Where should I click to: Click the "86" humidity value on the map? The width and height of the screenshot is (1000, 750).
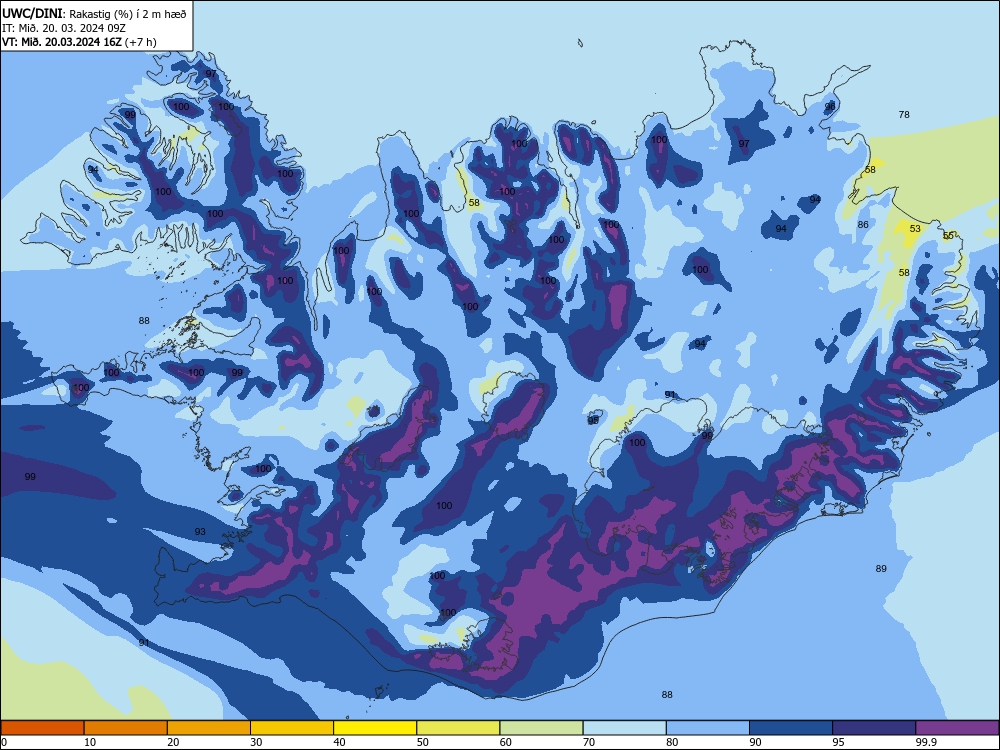[863, 224]
